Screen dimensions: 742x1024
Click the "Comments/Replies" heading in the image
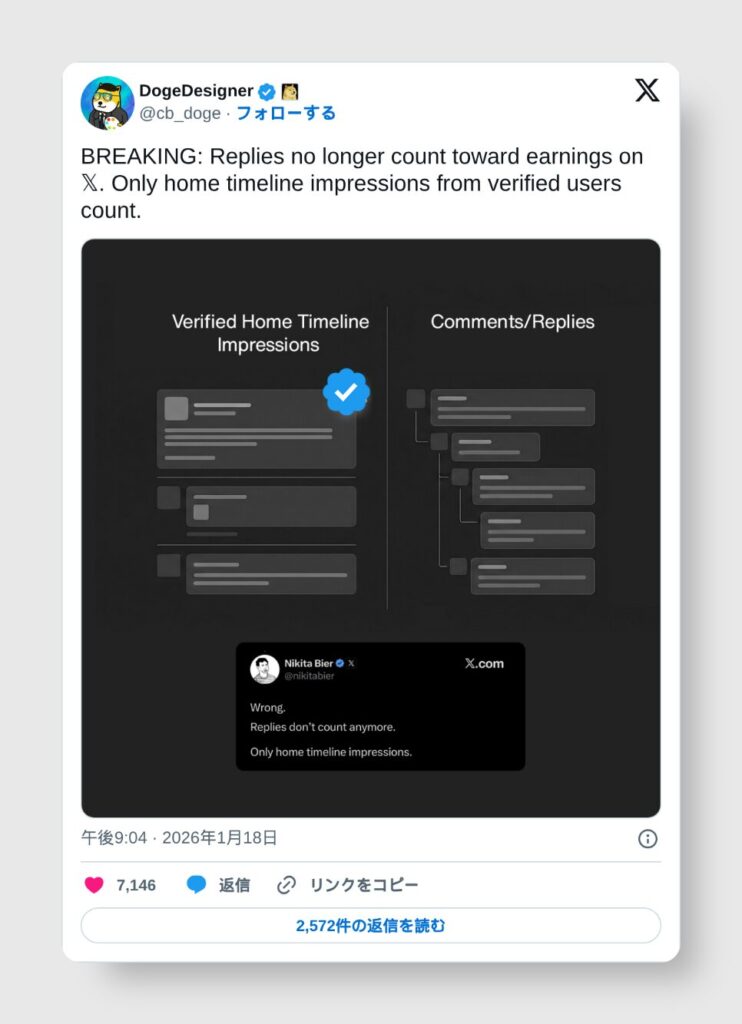click(x=512, y=322)
